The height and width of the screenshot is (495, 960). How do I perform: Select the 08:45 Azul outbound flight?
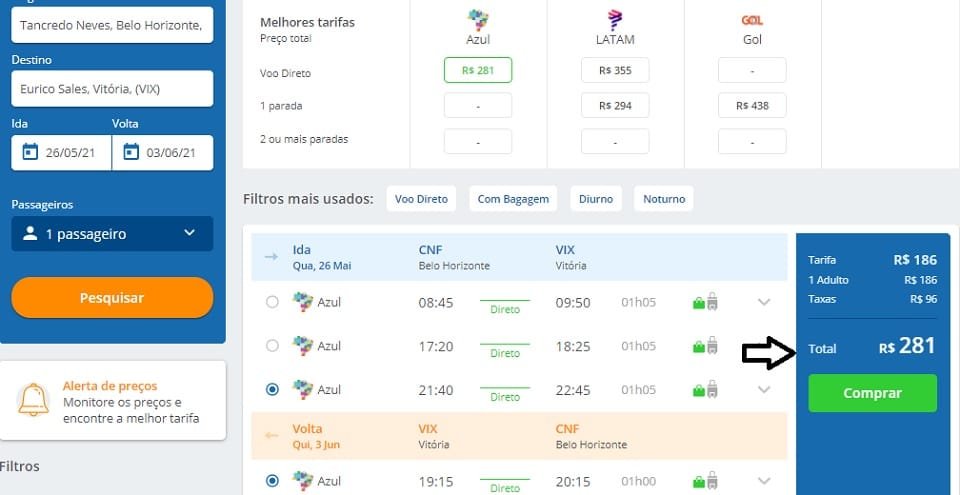tap(272, 302)
